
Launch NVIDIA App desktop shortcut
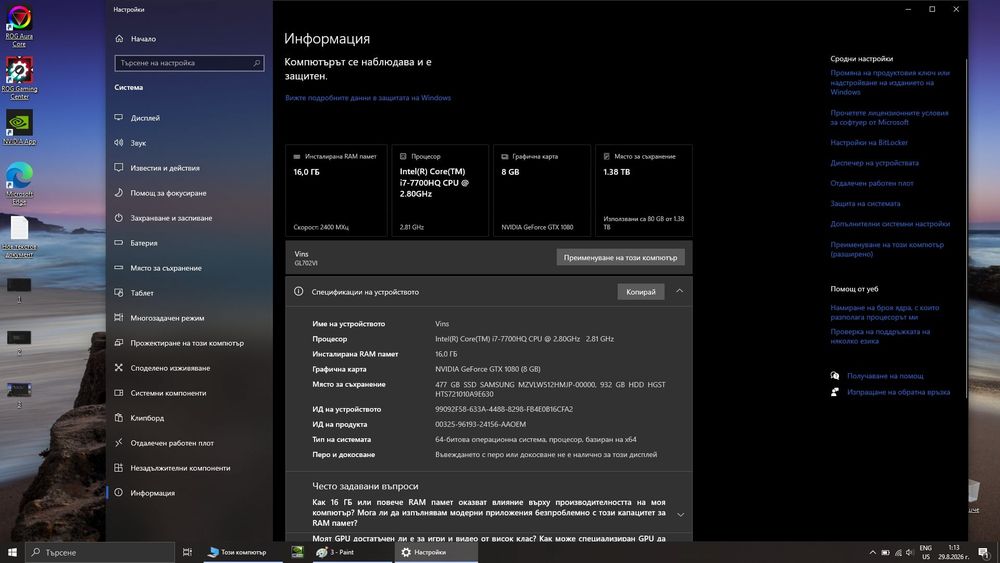pos(19,127)
